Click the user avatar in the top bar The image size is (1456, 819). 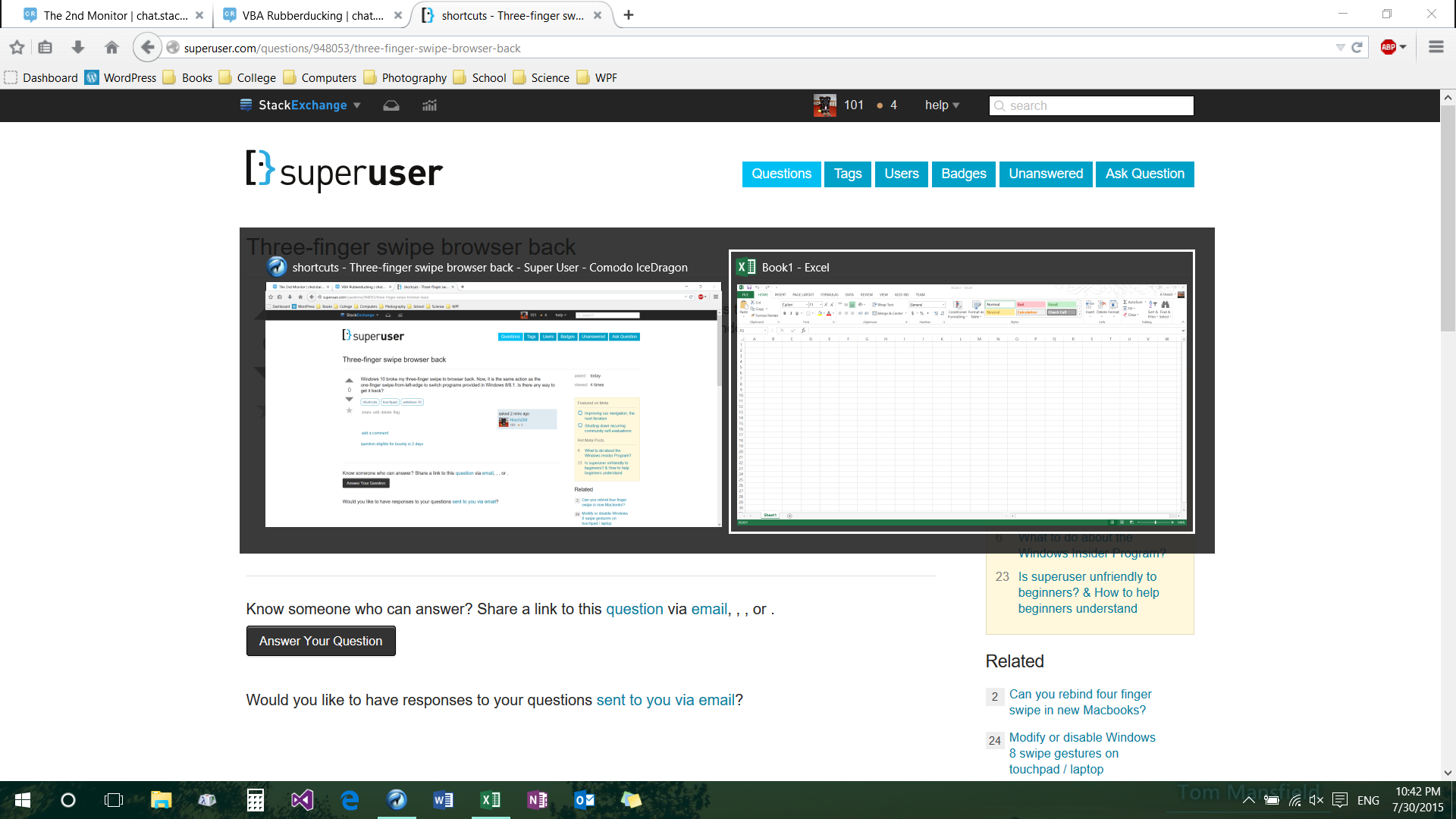coord(825,105)
